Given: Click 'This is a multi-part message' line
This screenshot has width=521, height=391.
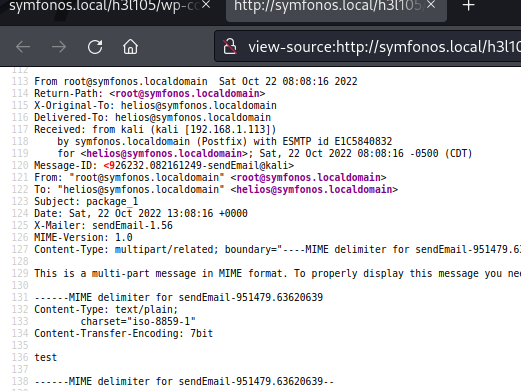Looking at the screenshot, I should point(277,273).
